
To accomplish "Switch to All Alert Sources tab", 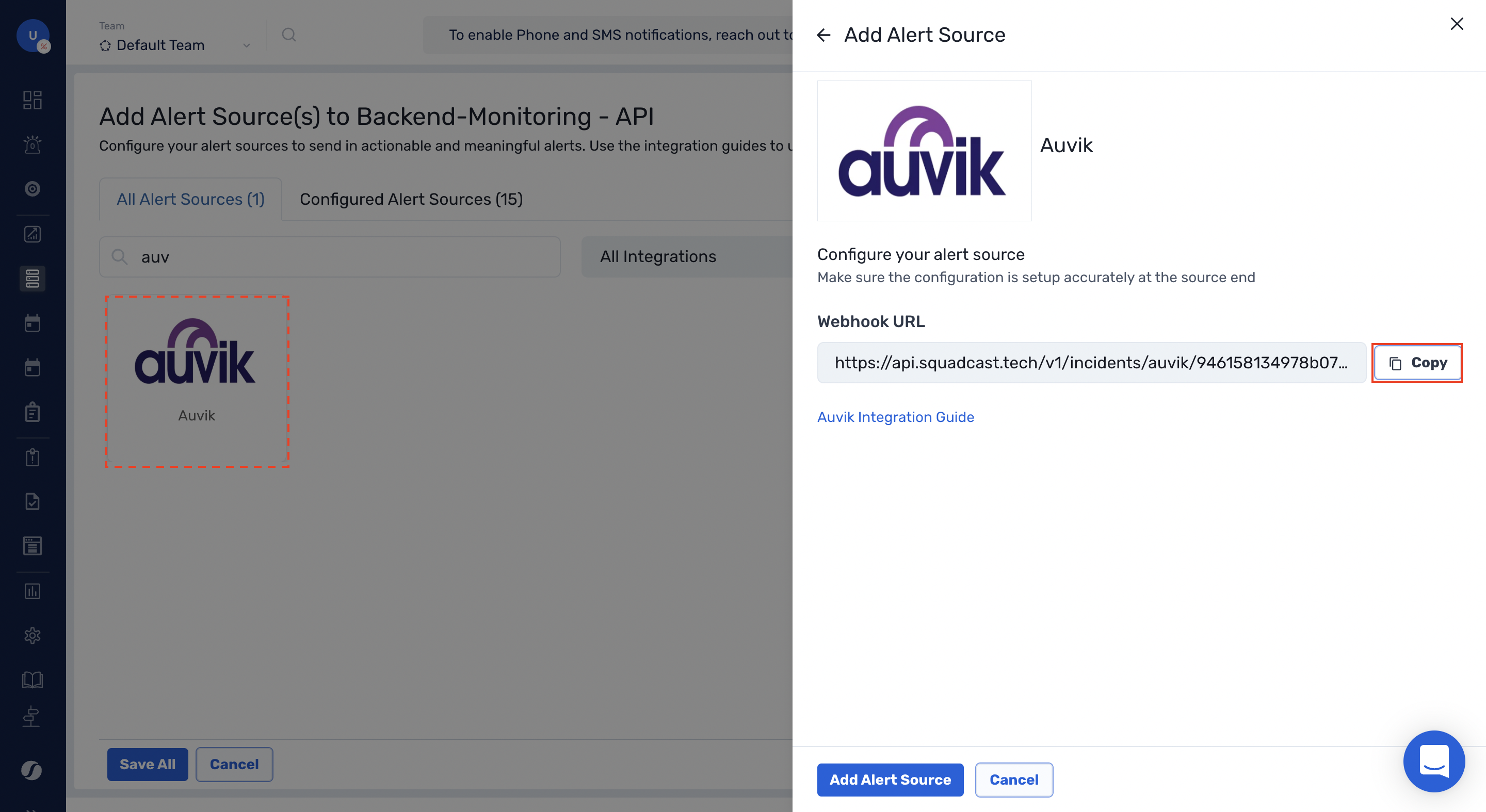I will point(190,199).
